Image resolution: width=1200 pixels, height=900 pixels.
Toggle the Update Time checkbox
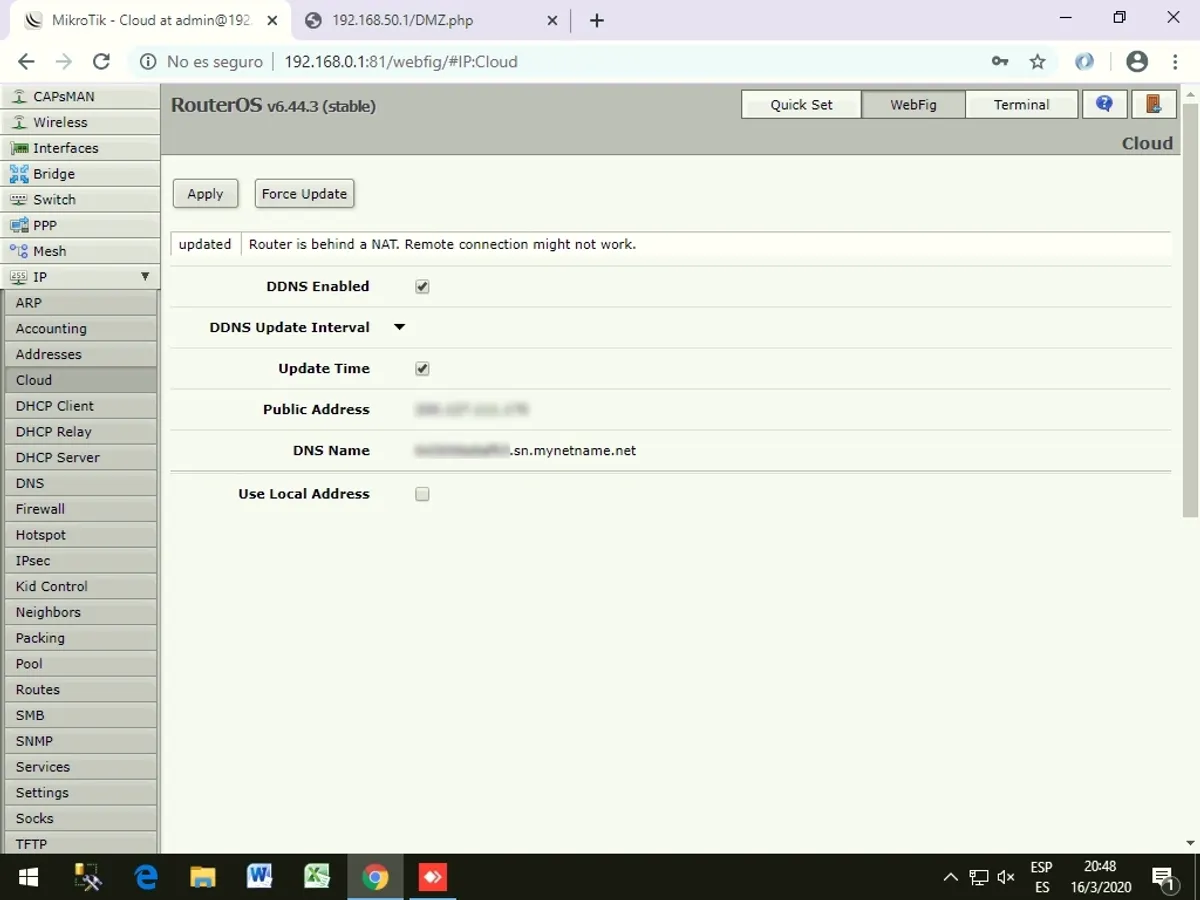(x=422, y=369)
